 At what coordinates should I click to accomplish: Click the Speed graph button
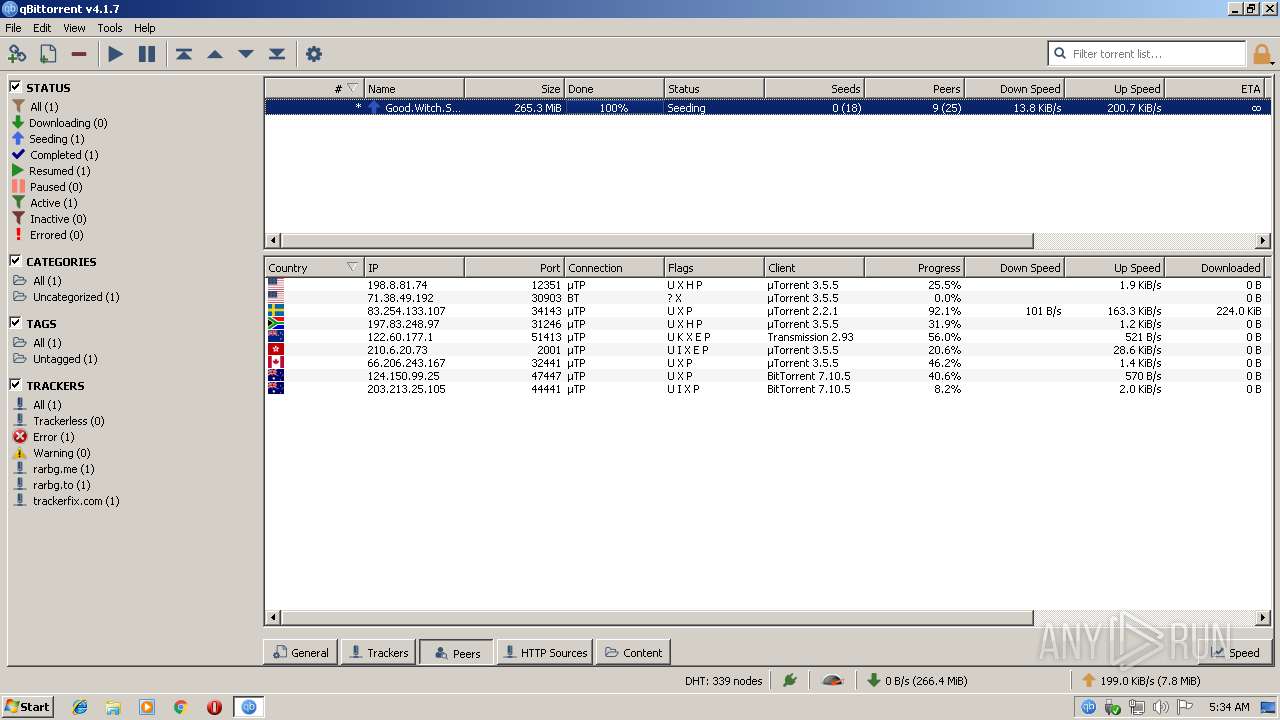(1234, 652)
